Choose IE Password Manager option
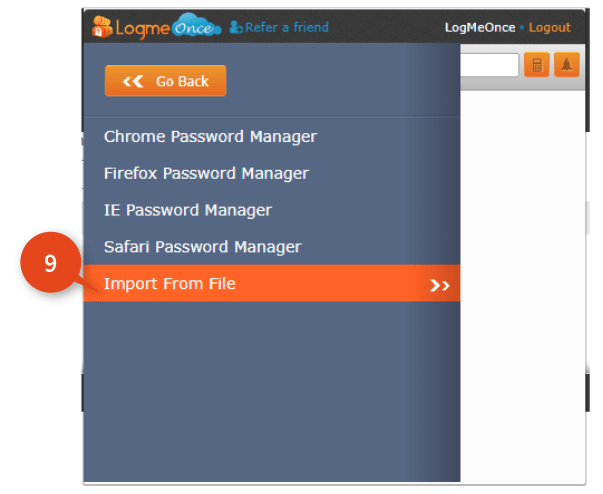Screen dimensions: 603x494 click(x=188, y=210)
